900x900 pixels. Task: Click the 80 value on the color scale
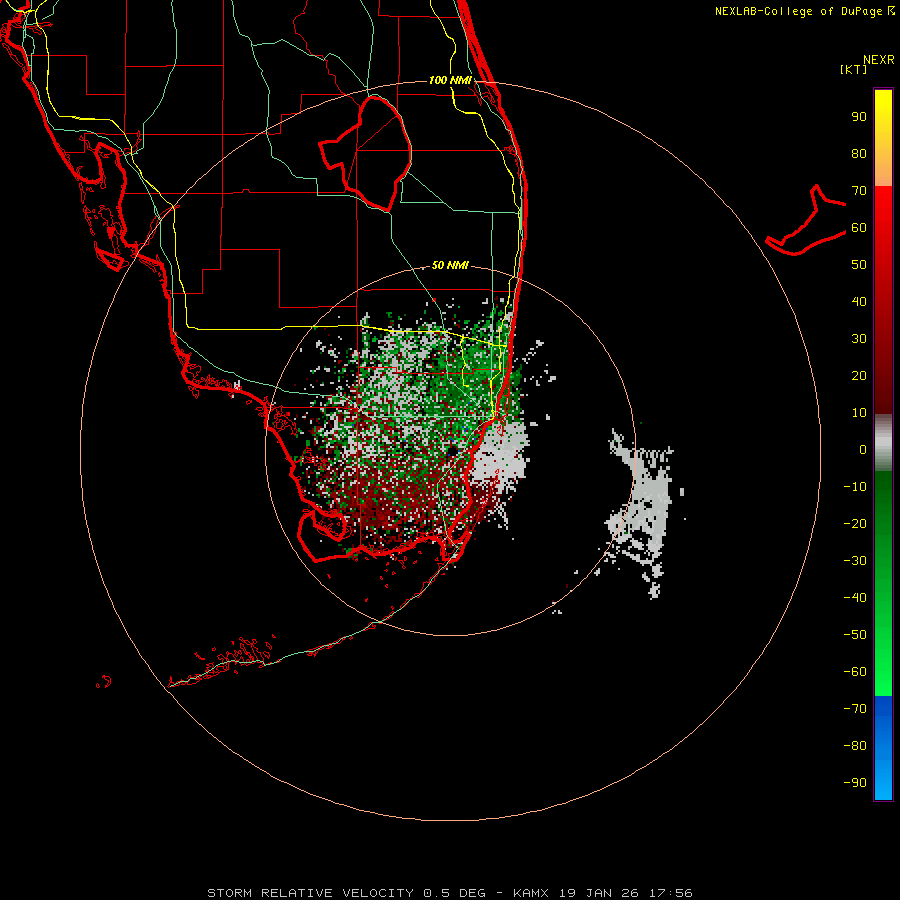(859, 154)
